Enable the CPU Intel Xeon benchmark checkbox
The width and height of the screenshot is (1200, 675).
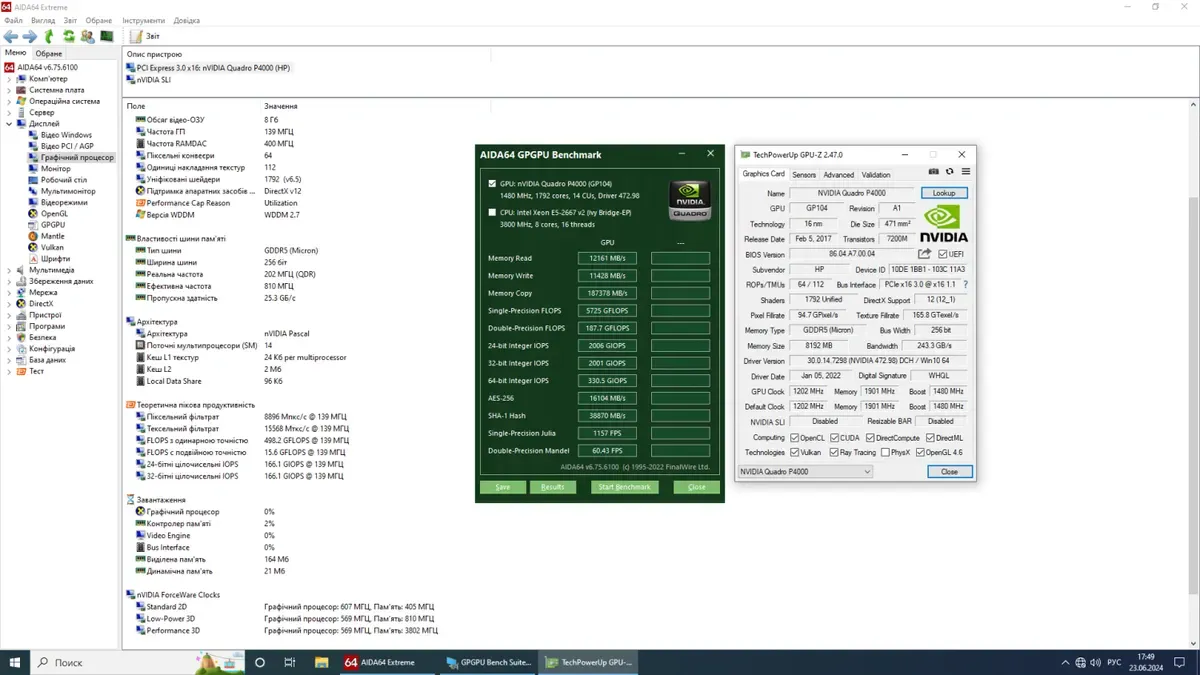[492, 212]
